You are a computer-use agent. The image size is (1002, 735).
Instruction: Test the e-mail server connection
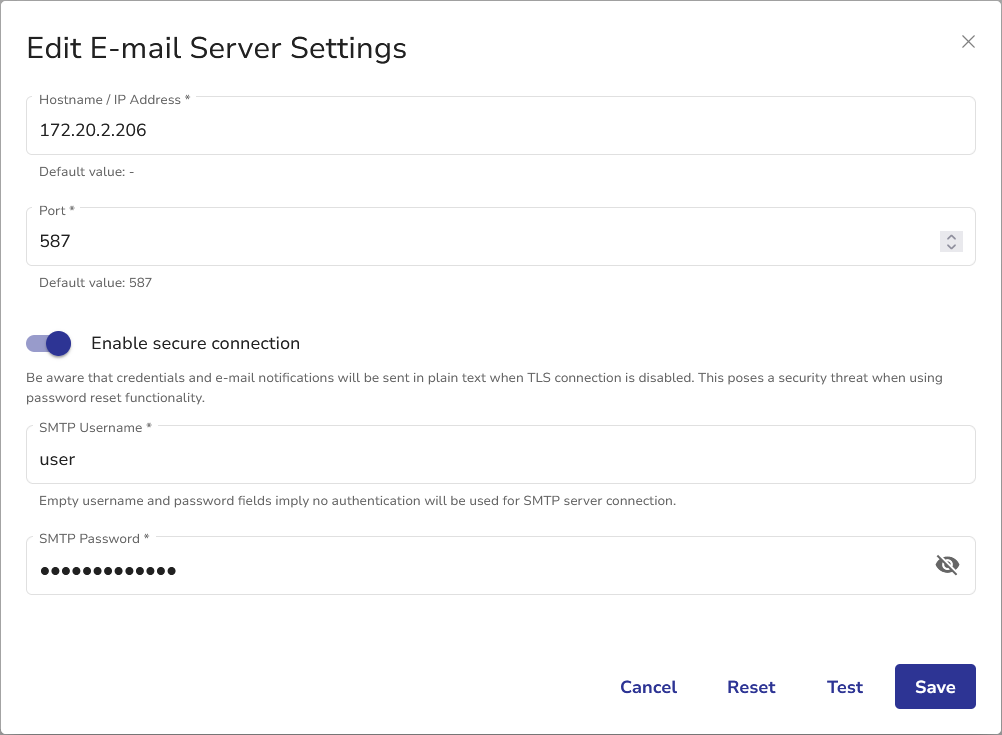845,687
